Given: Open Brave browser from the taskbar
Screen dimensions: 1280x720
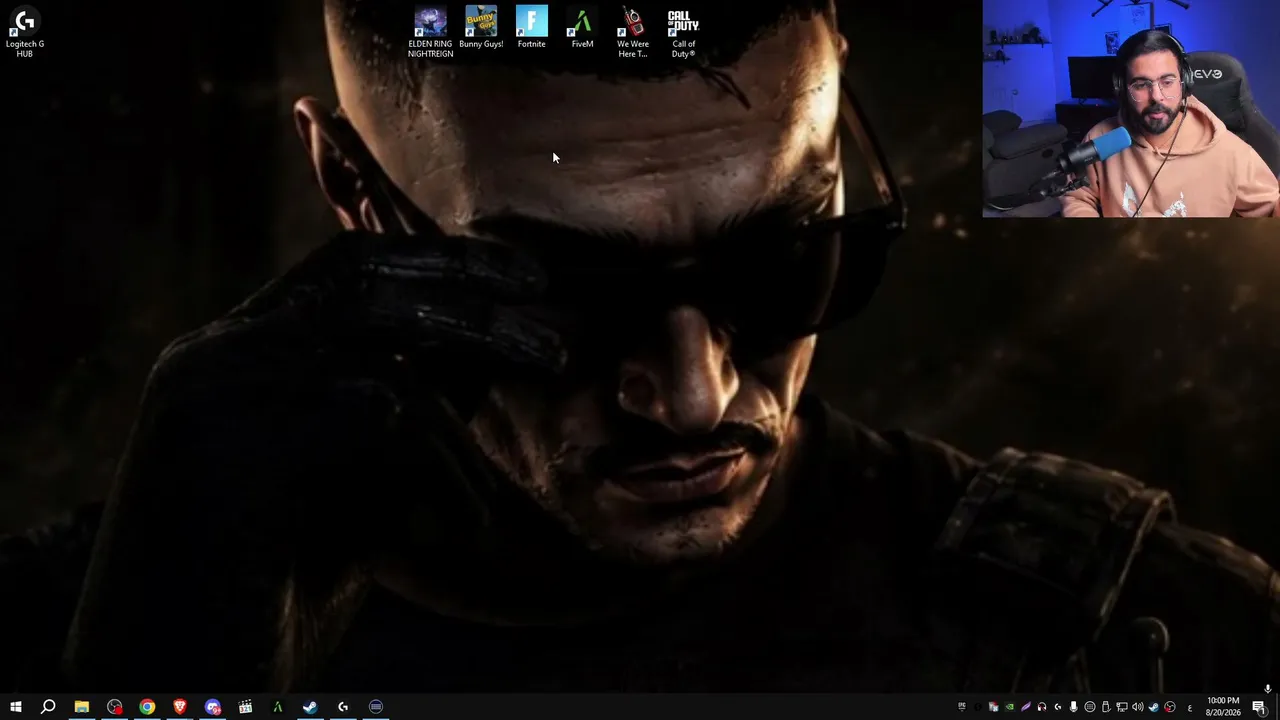Looking at the screenshot, I should coord(180,707).
